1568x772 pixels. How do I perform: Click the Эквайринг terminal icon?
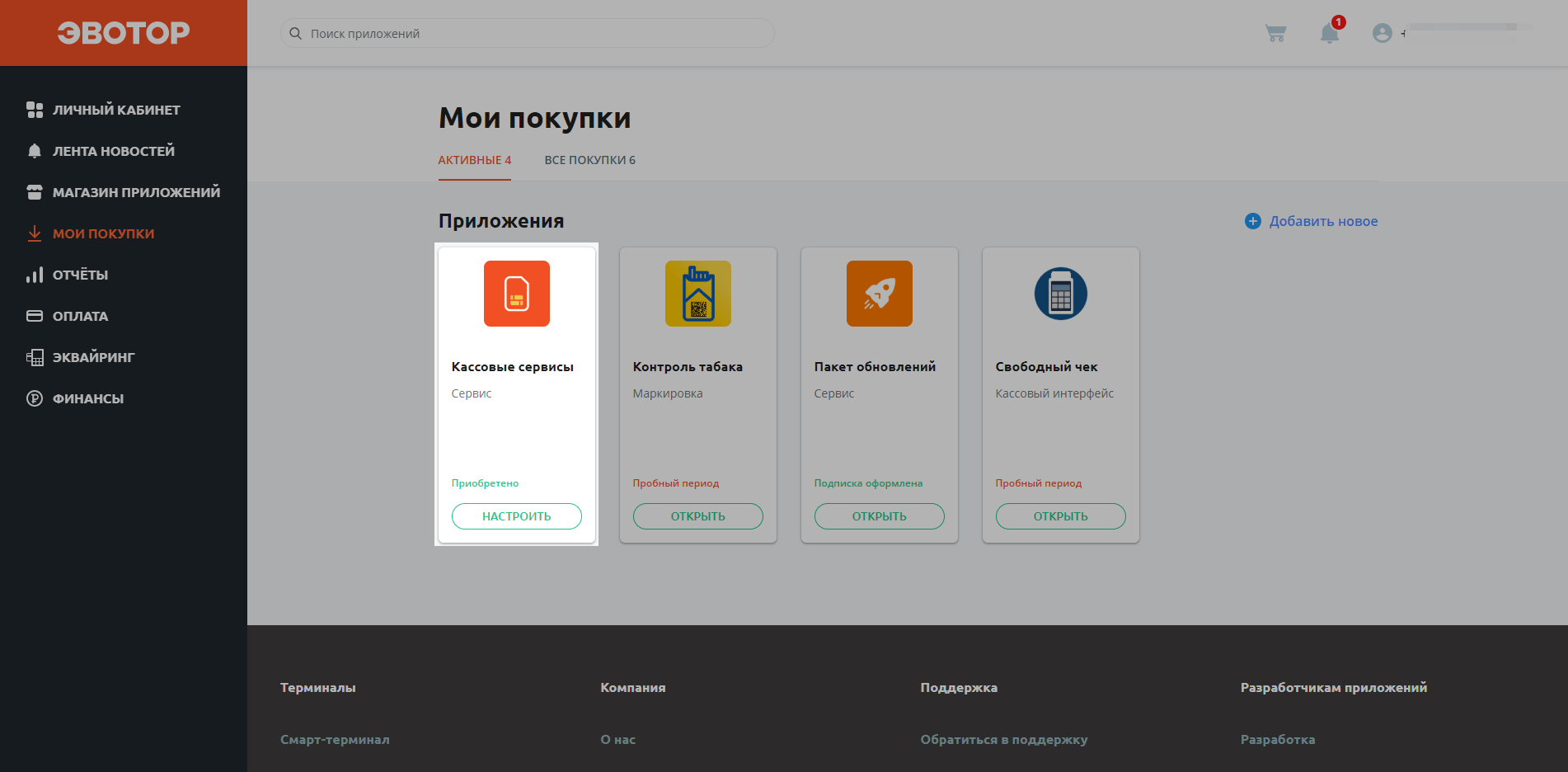click(35, 357)
